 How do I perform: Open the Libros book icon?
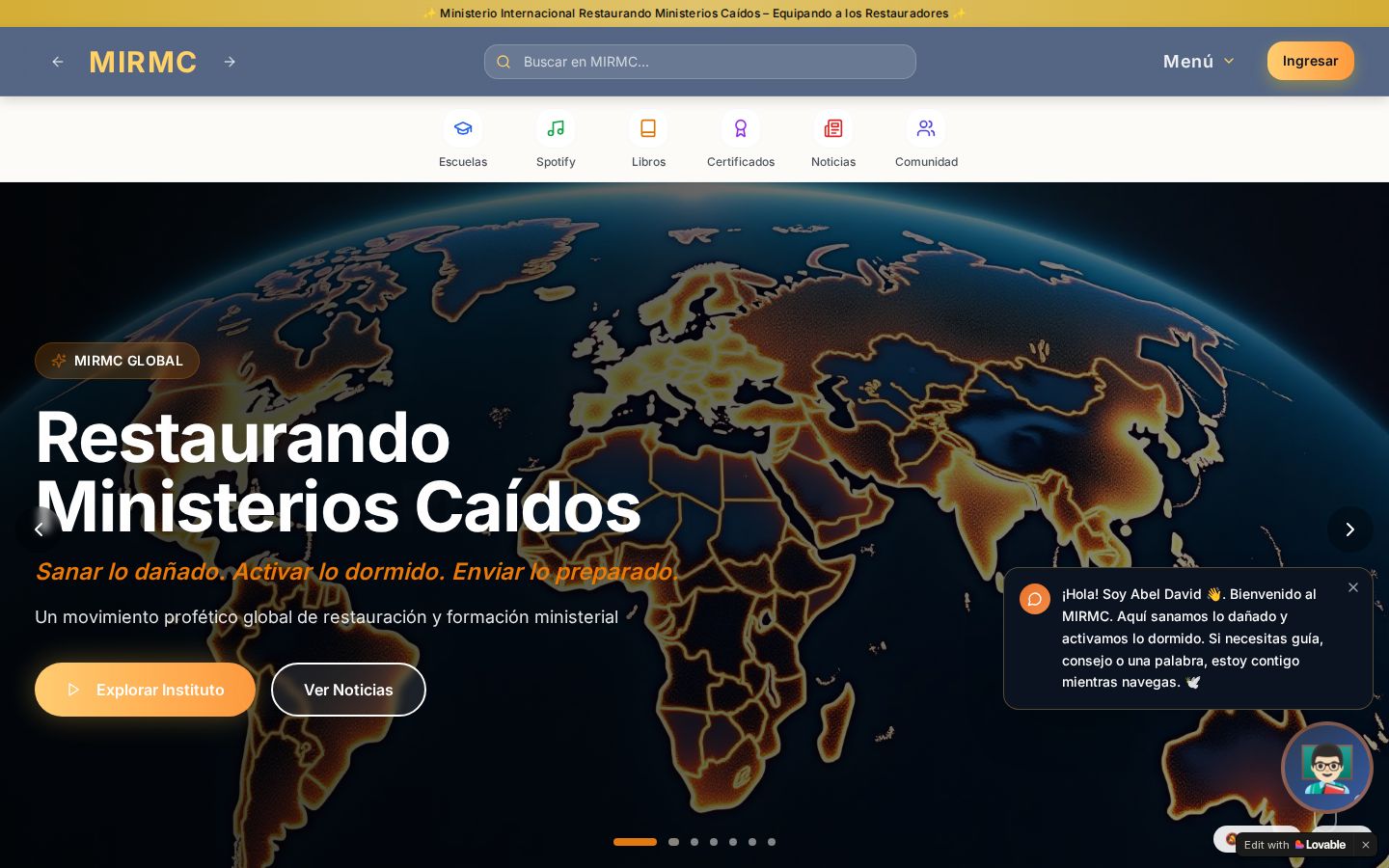[648, 128]
